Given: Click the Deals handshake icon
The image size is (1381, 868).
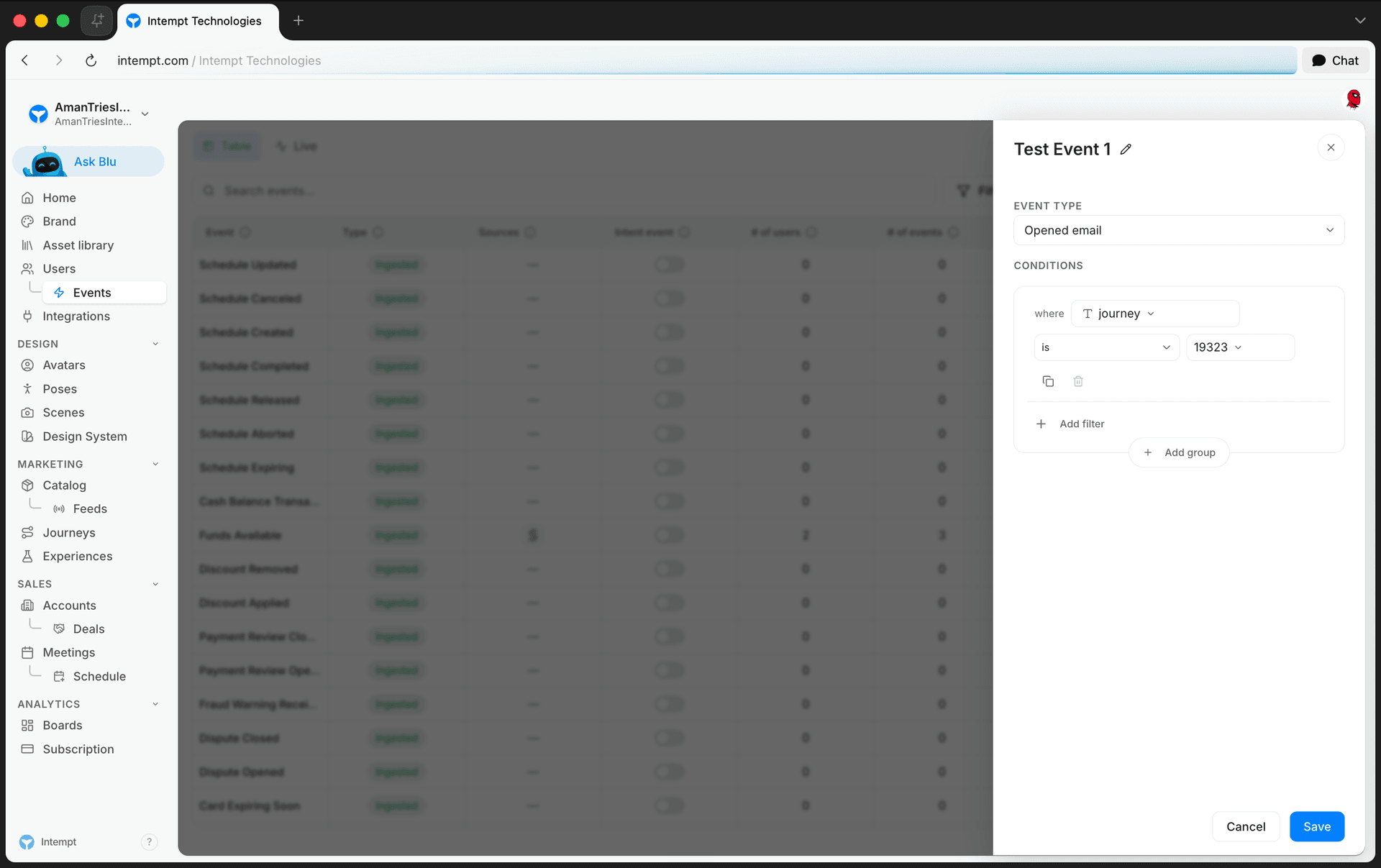Looking at the screenshot, I should [59, 629].
